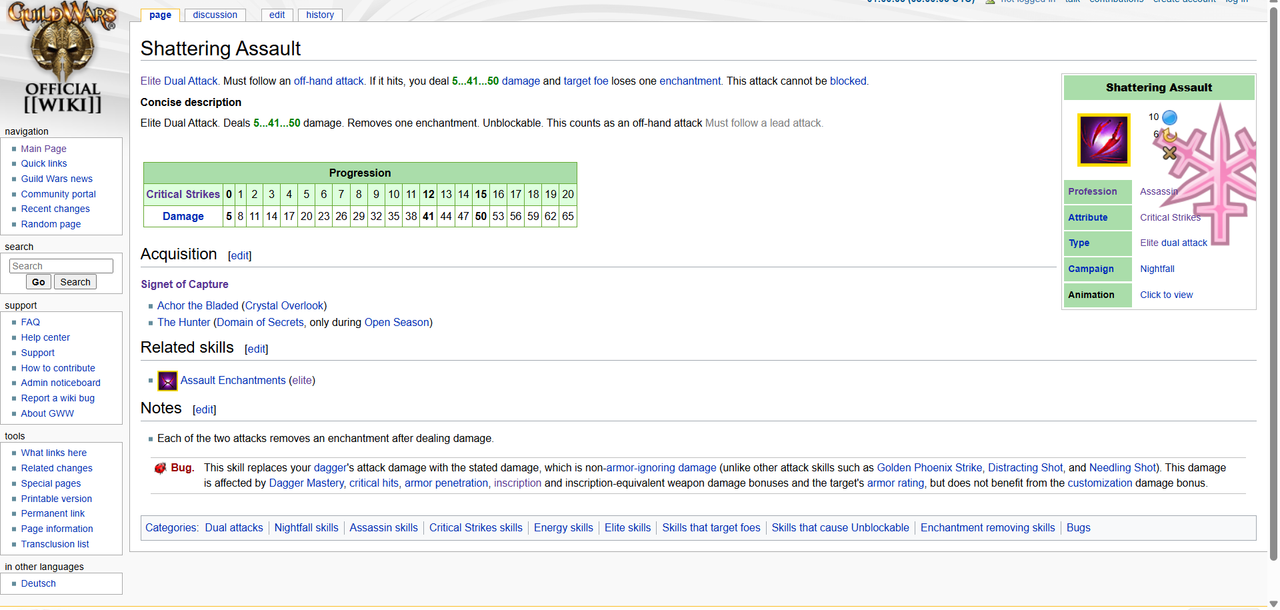
Task: Click the Search button in sidebar
Action: pos(75,282)
